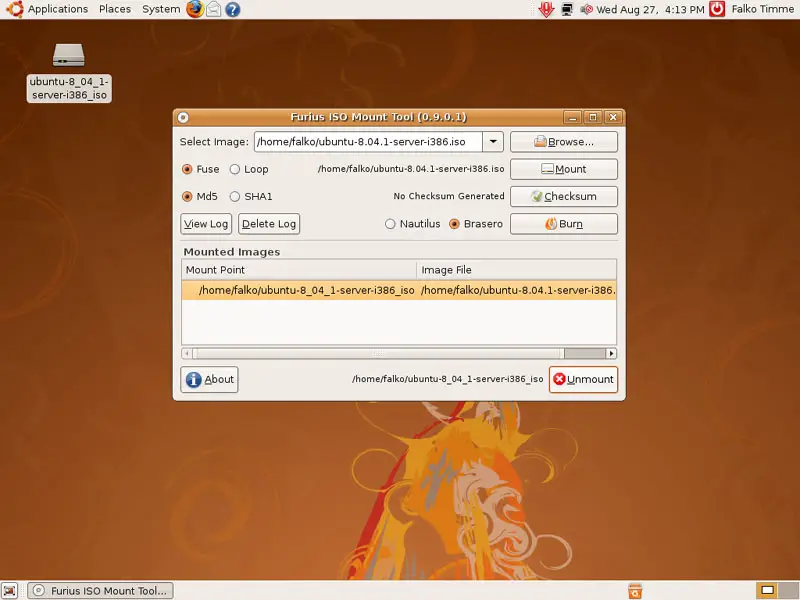This screenshot has width=800, height=600.
Task: Click the scroll right arrow of mounted list
Action: pos(611,354)
